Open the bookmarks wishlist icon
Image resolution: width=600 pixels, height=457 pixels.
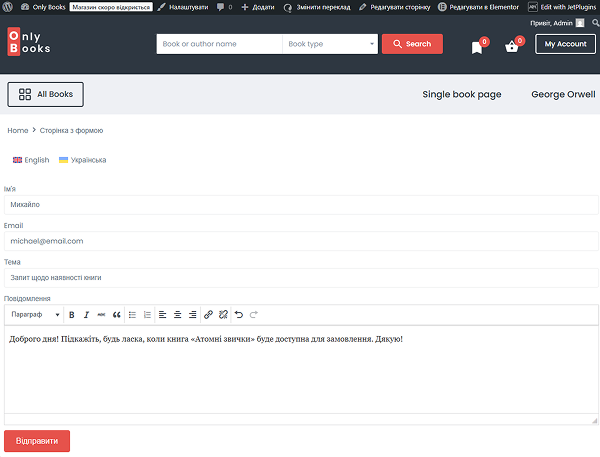[477, 47]
